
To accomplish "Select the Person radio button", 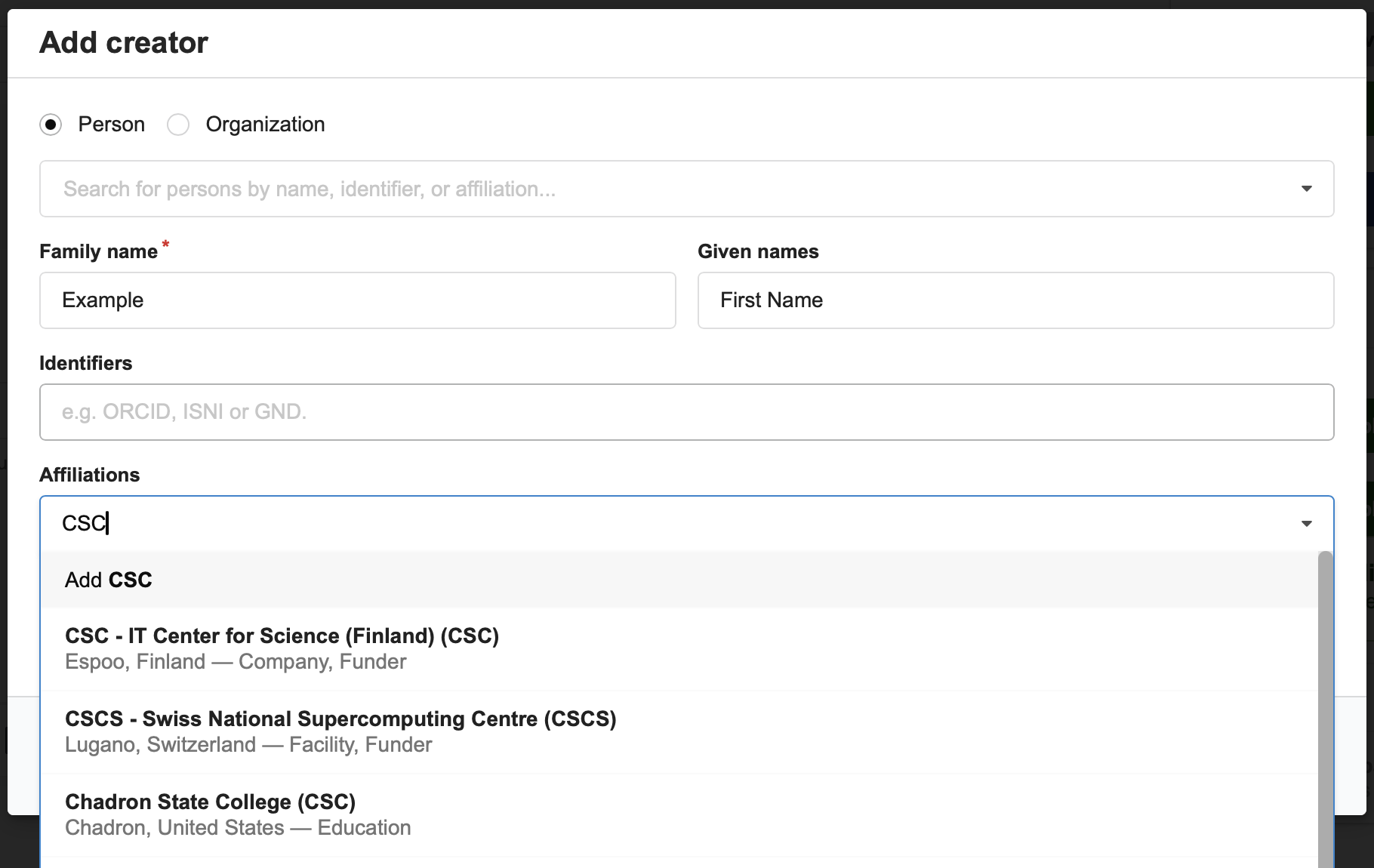I will tap(51, 124).
